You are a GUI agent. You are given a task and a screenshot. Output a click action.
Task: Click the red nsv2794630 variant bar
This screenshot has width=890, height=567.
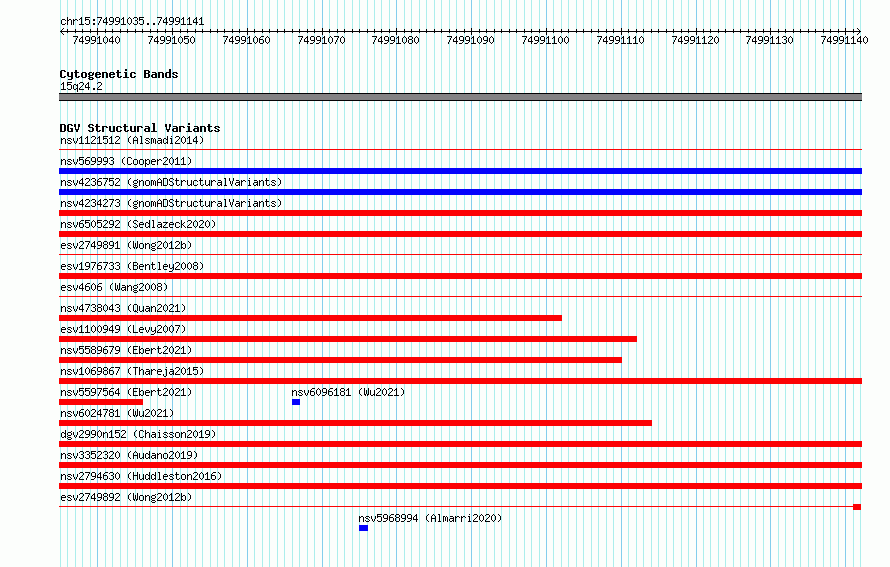(x=460, y=486)
